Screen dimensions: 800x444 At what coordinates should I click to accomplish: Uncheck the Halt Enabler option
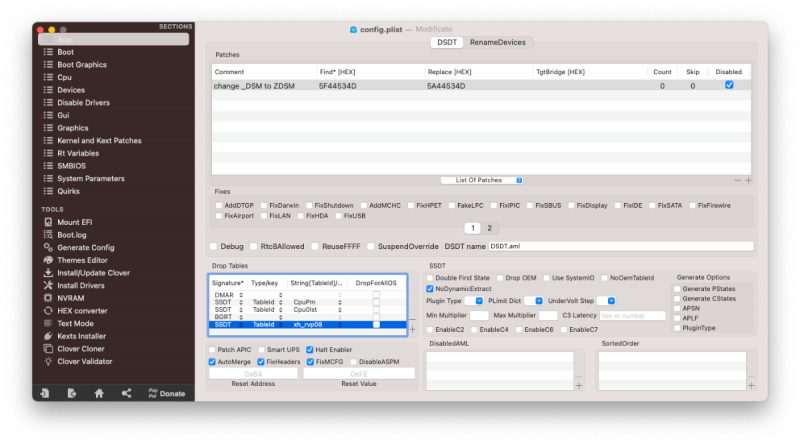tap(310, 350)
